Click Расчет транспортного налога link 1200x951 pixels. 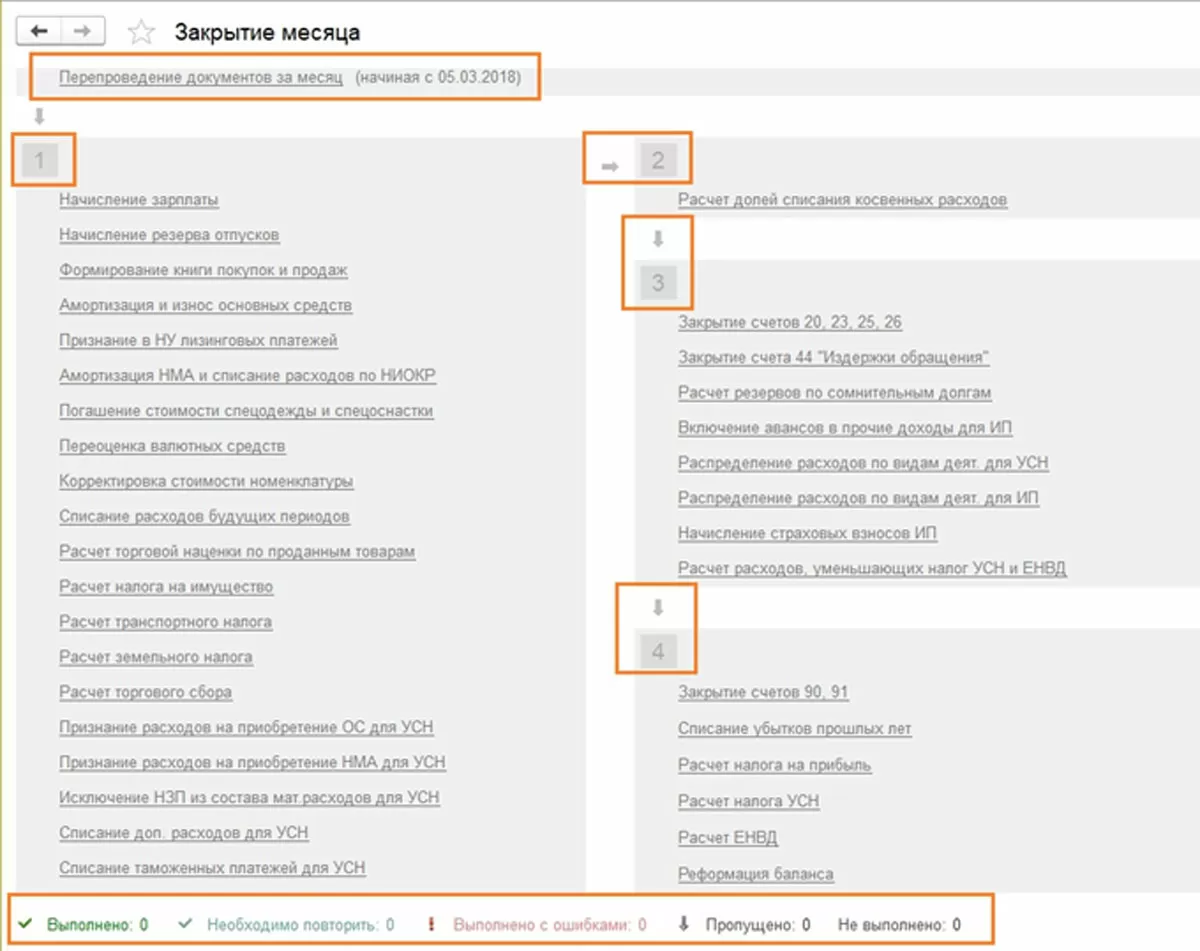(165, 622)
